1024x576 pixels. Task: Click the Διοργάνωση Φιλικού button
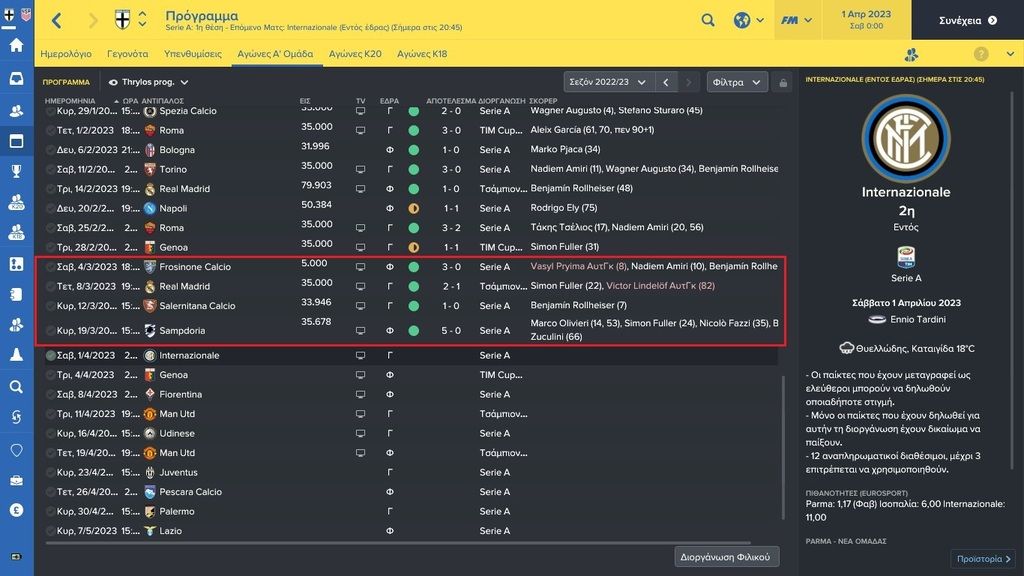[726, 557]
